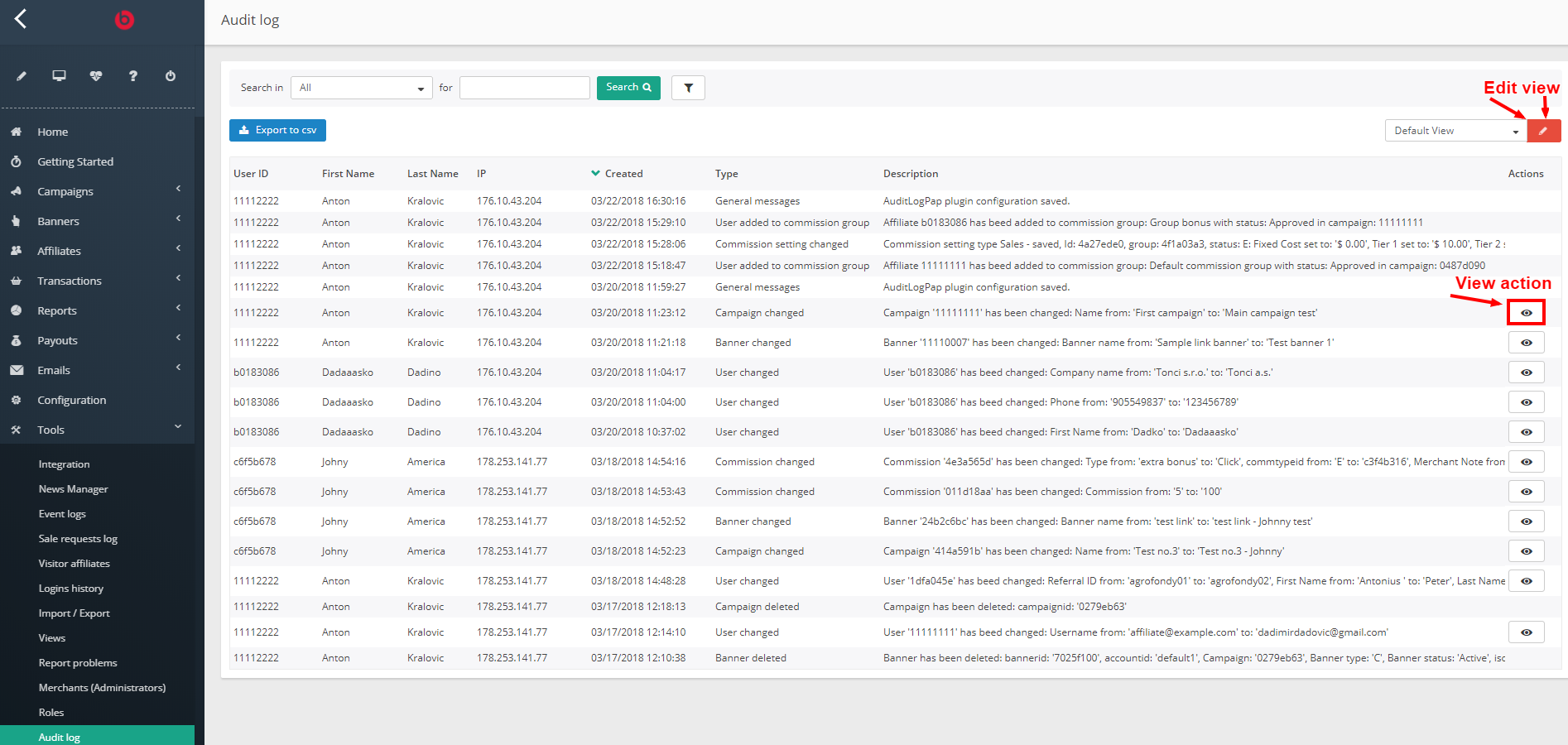Screen dimensions: 1568x745
Task: View details of User changed 03/20/2018 10:37:02
Action: (1526, 432)
